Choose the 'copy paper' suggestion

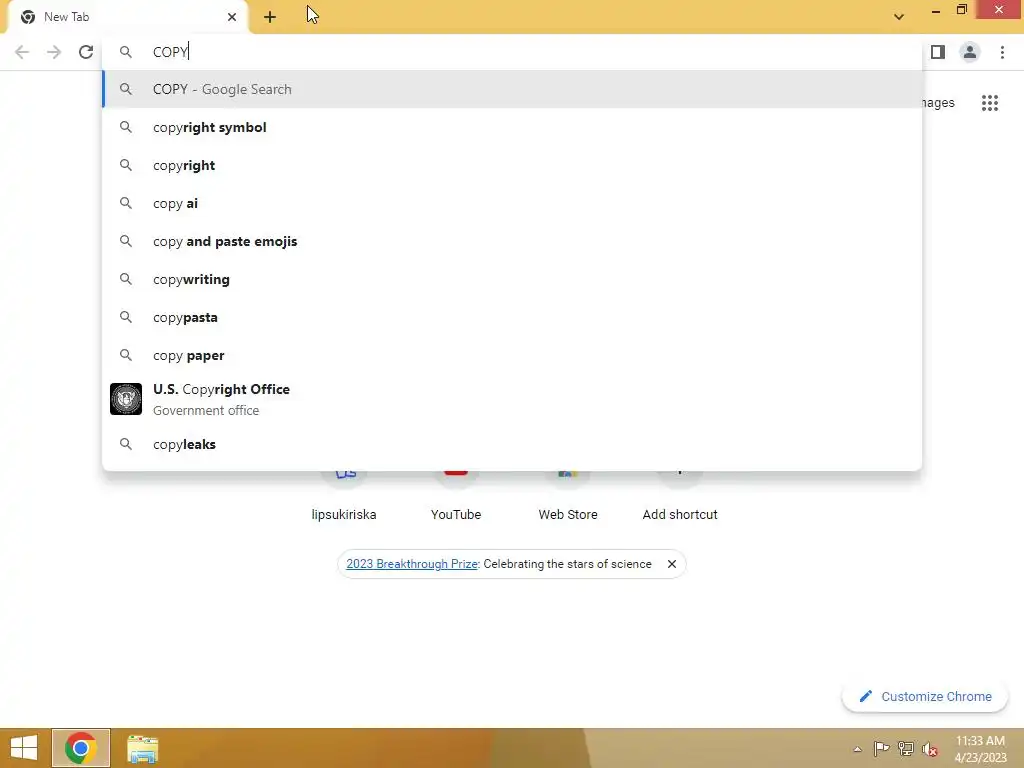(x=512, y=355)
